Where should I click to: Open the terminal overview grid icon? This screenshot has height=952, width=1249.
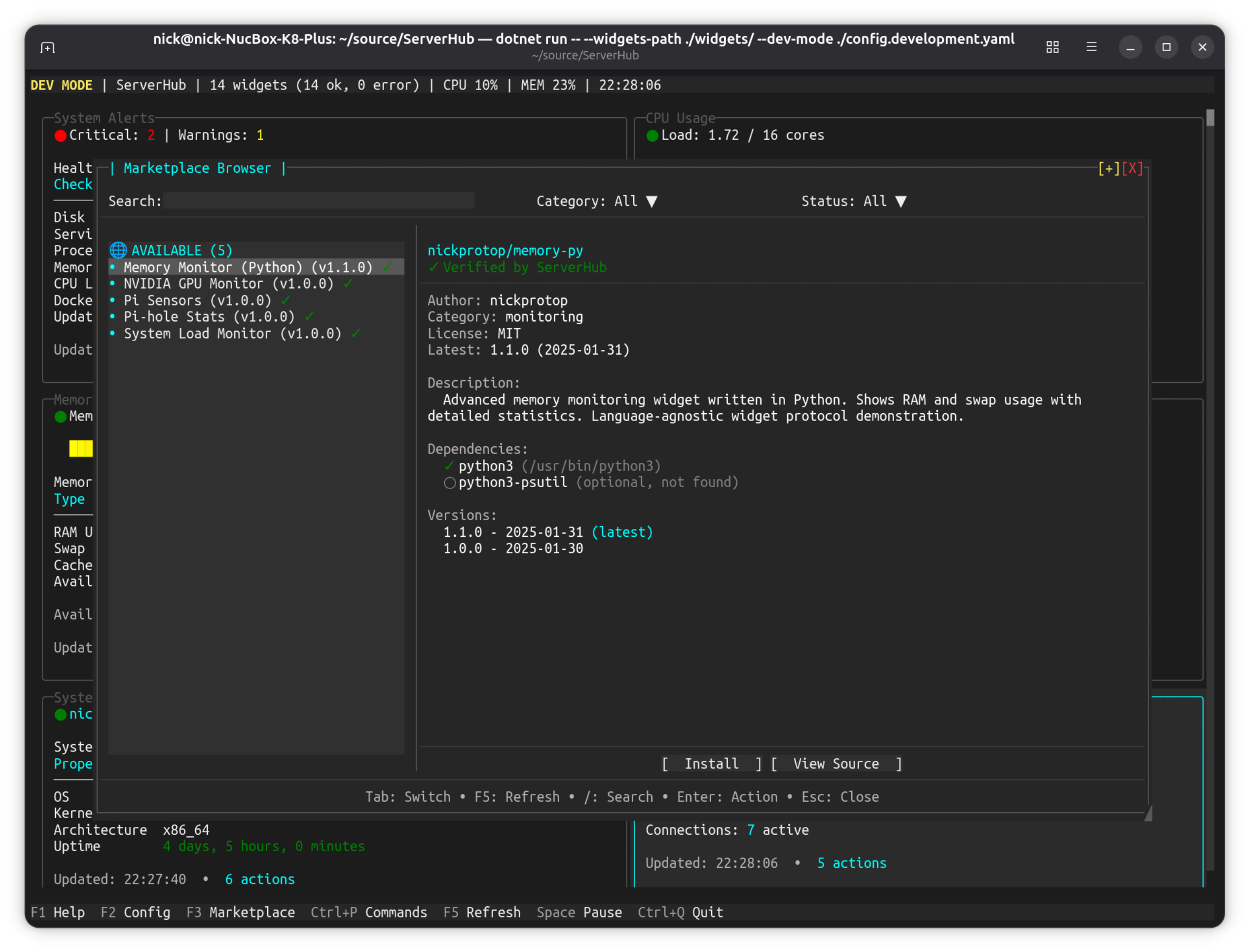tap(1052, 47)
